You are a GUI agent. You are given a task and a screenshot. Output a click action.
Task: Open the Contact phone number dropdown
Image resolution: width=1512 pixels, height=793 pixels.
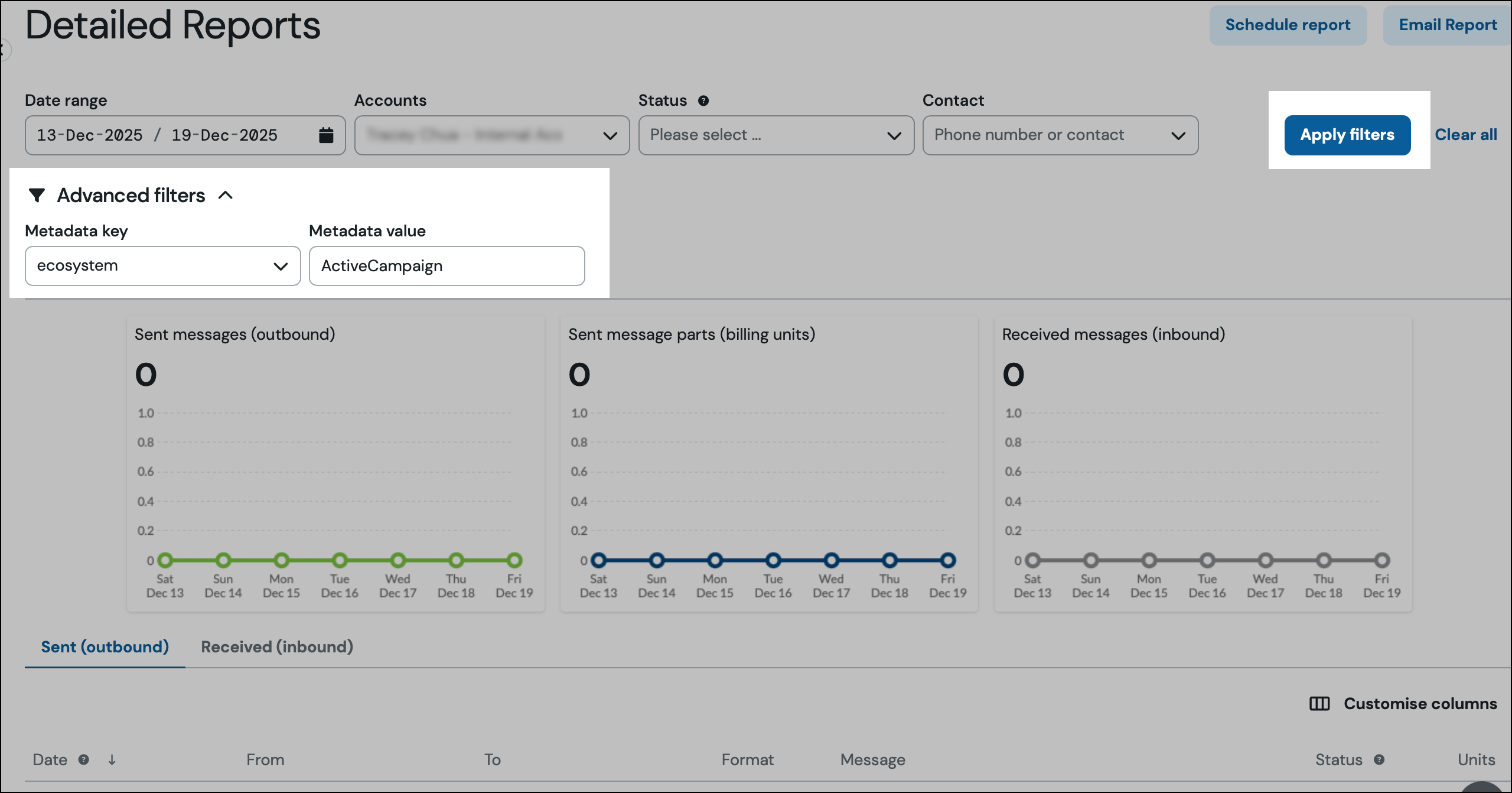pos(1060,135)
